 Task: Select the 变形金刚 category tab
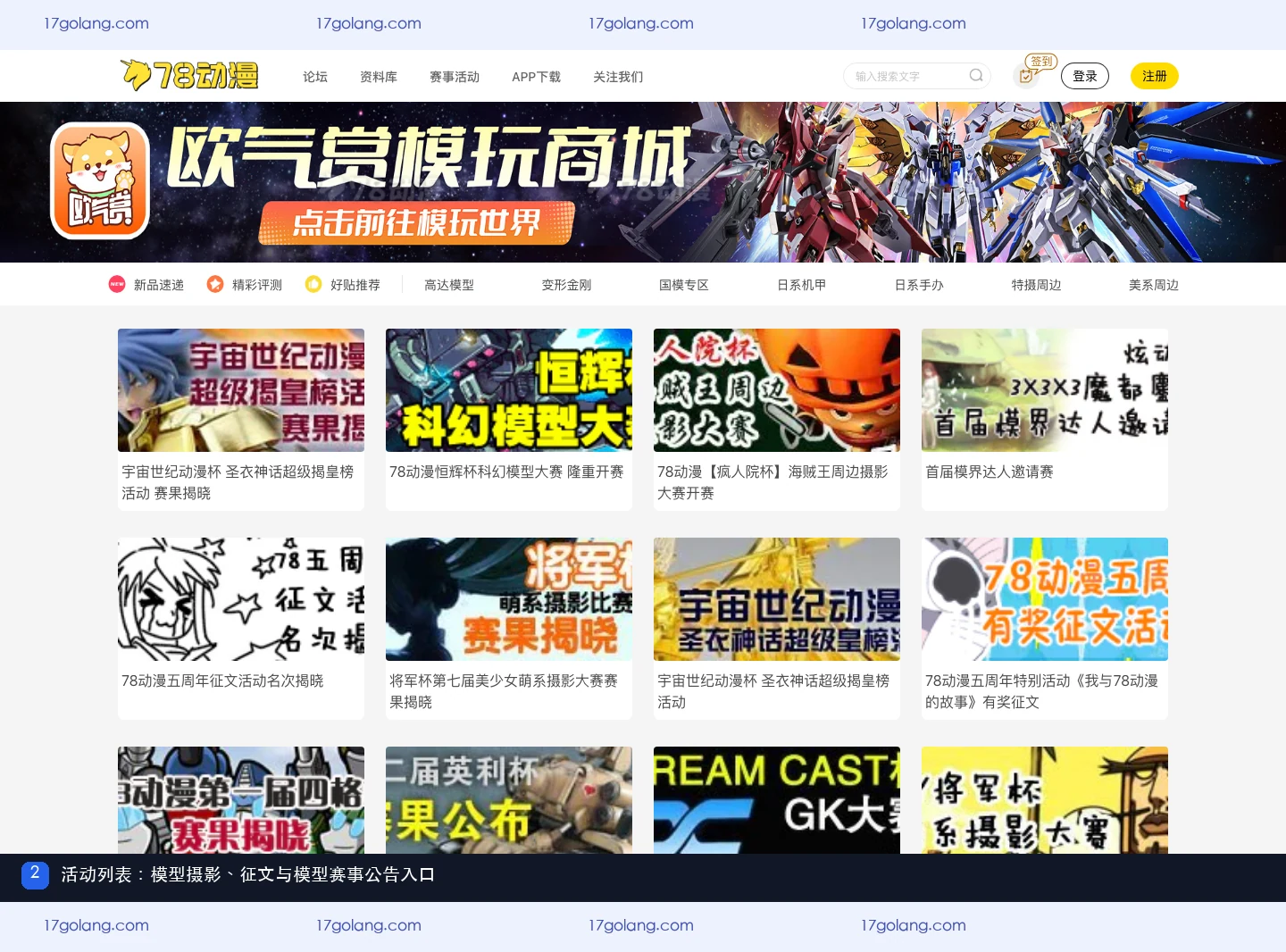566,285
